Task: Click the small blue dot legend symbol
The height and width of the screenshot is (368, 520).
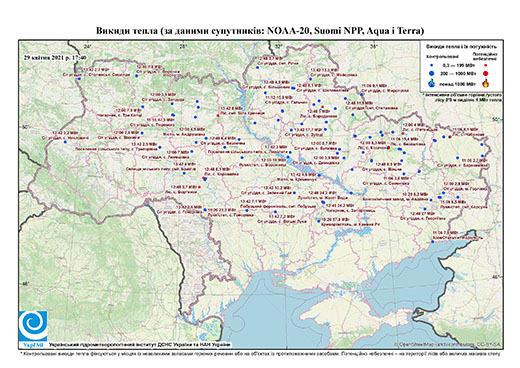Action: point(432,65)
